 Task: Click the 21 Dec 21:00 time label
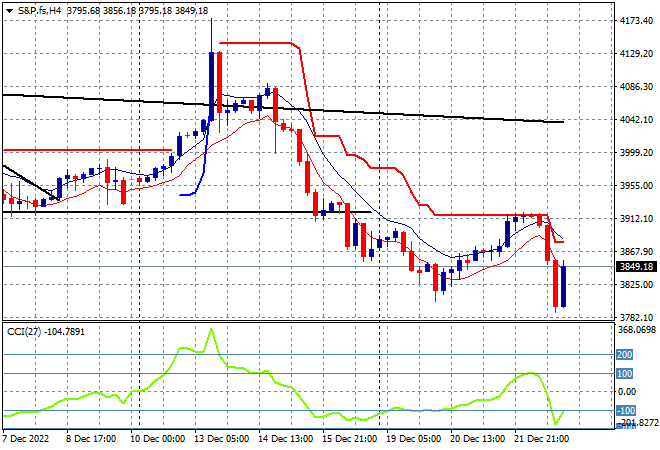tap(542, 439)
